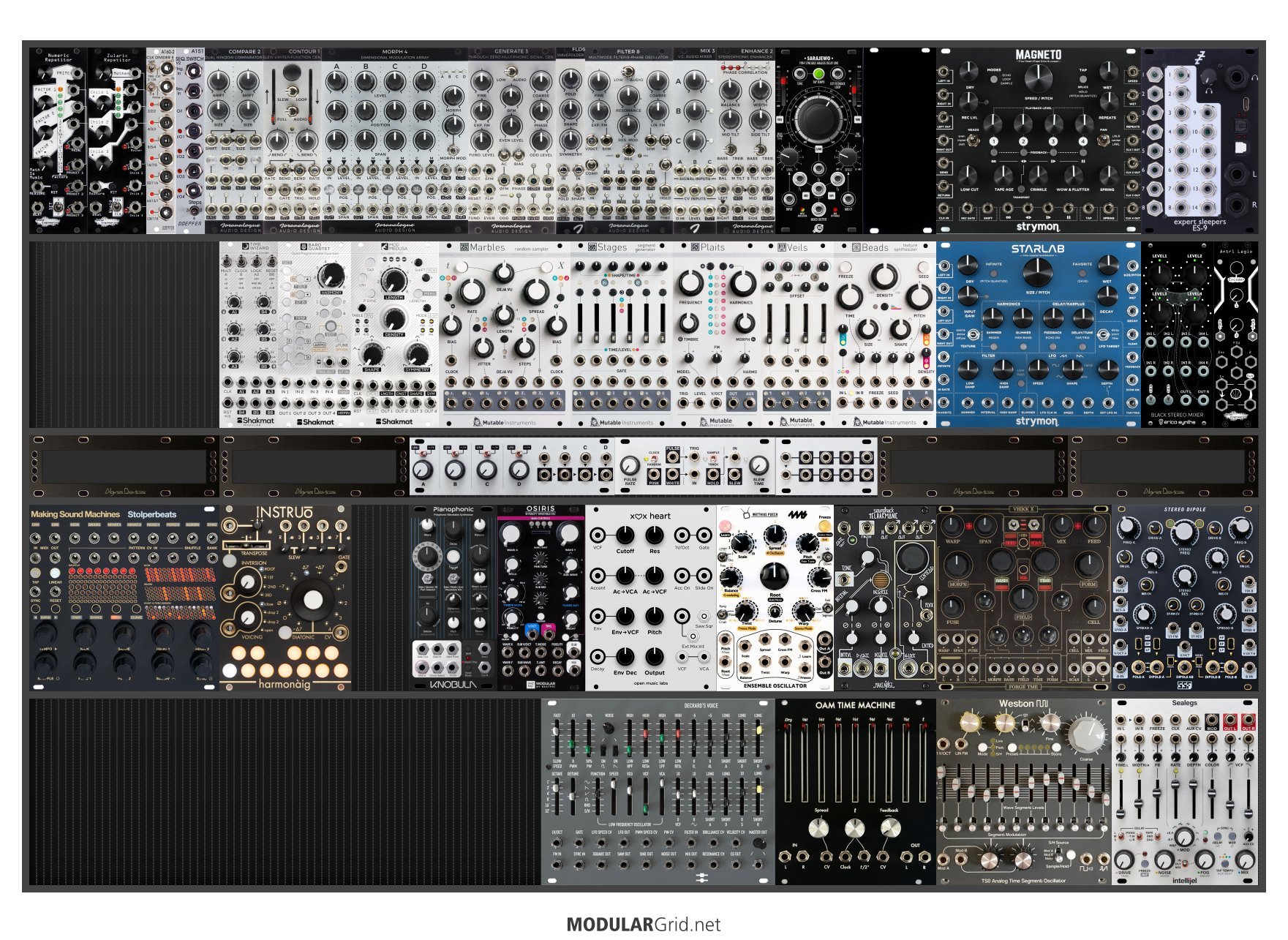
Task: Click the Plaits HARMONICS knob
Action: (742, 283)
